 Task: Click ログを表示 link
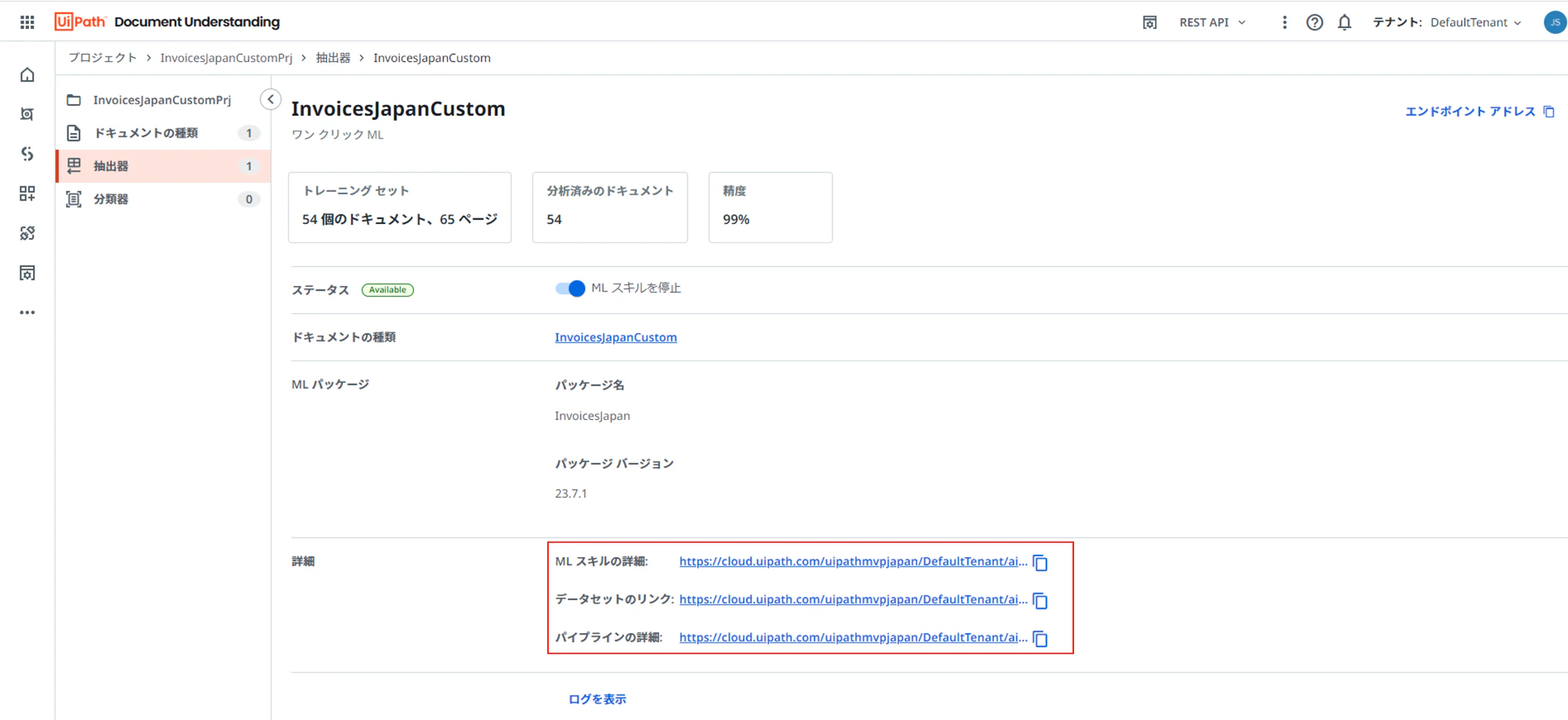[x=597, y=699]
